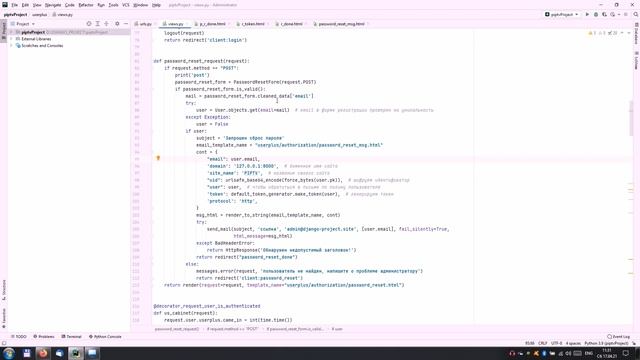Open Refactor menu
The height and width of the screenshot is (360, 640).
click(x=86, y=5)
